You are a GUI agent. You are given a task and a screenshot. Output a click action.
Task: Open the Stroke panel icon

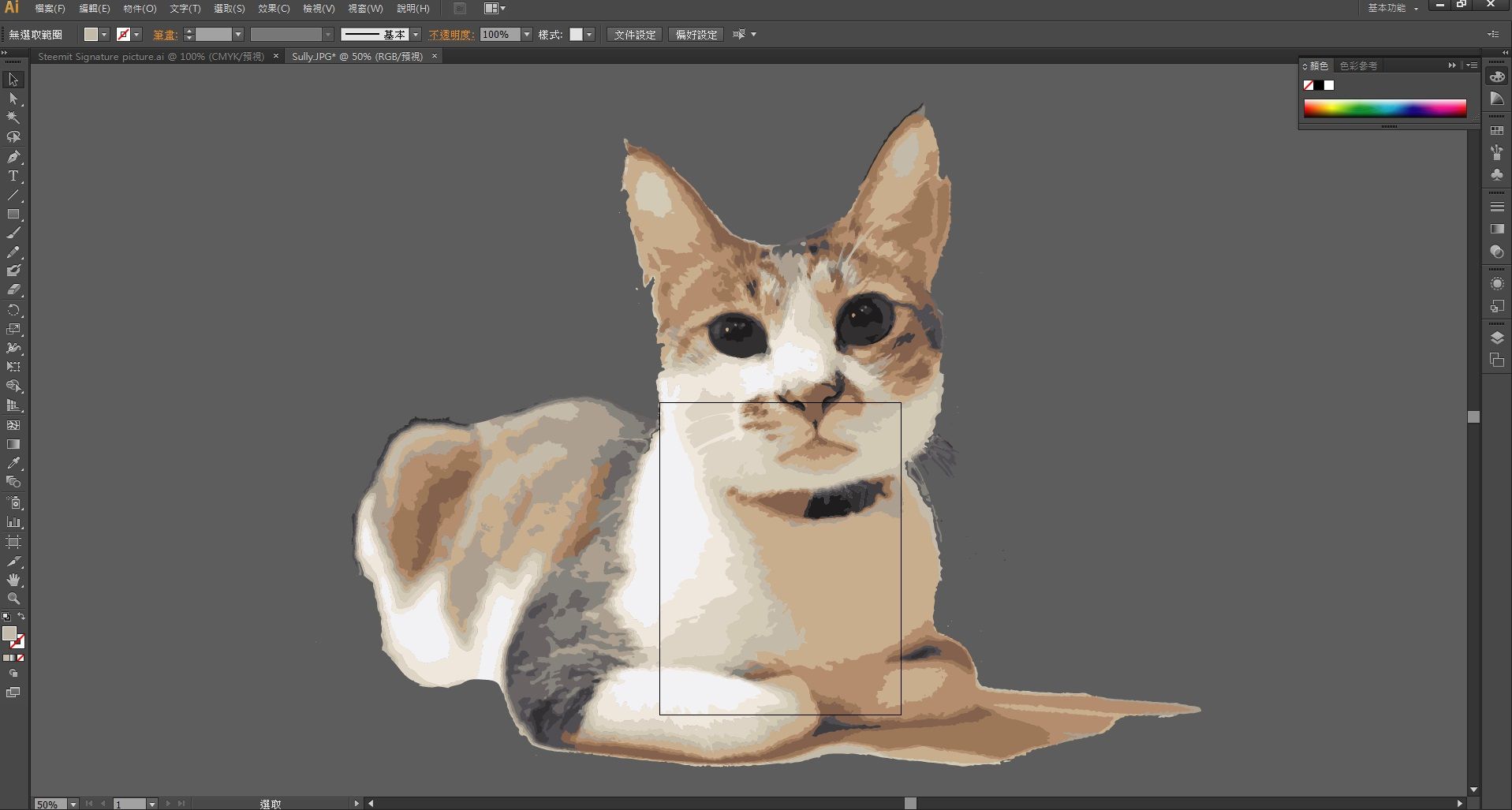pos(1497,207)
